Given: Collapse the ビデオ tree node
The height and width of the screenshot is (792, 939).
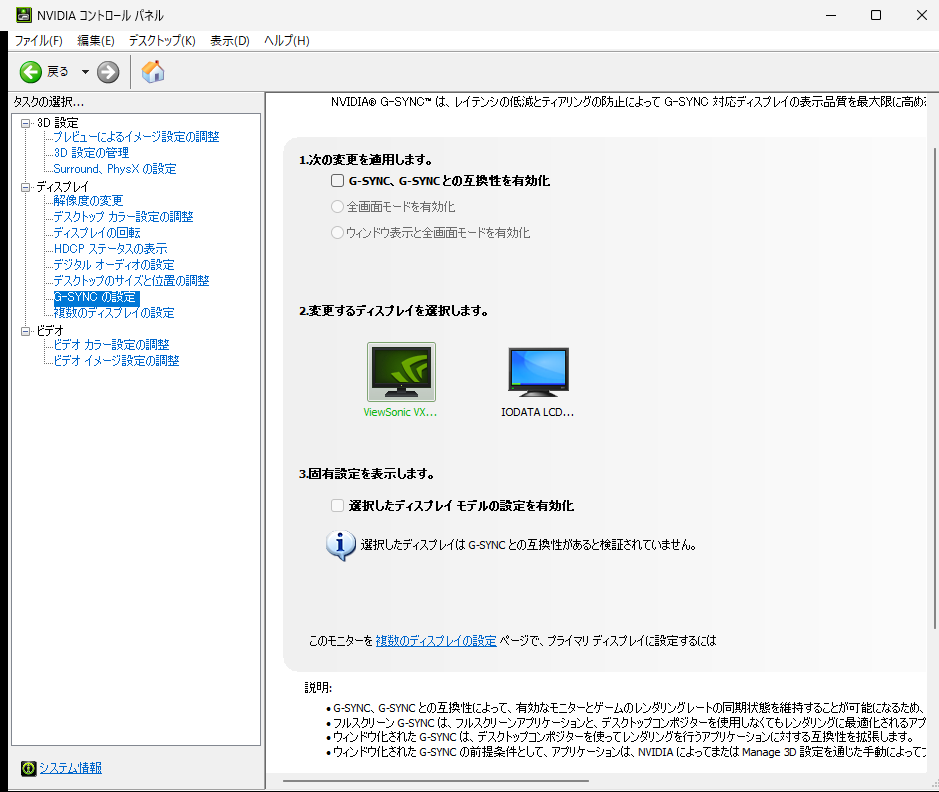Looking at the screenshot, I should [26, 331].
